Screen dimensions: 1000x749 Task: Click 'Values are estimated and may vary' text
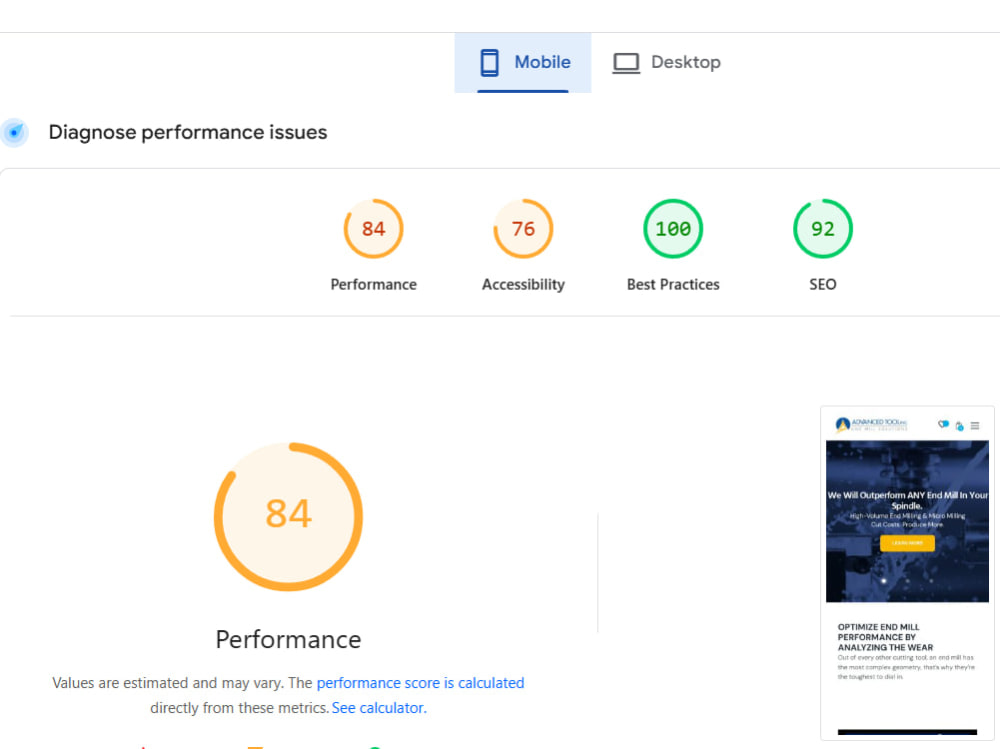[x=168, y=683]
